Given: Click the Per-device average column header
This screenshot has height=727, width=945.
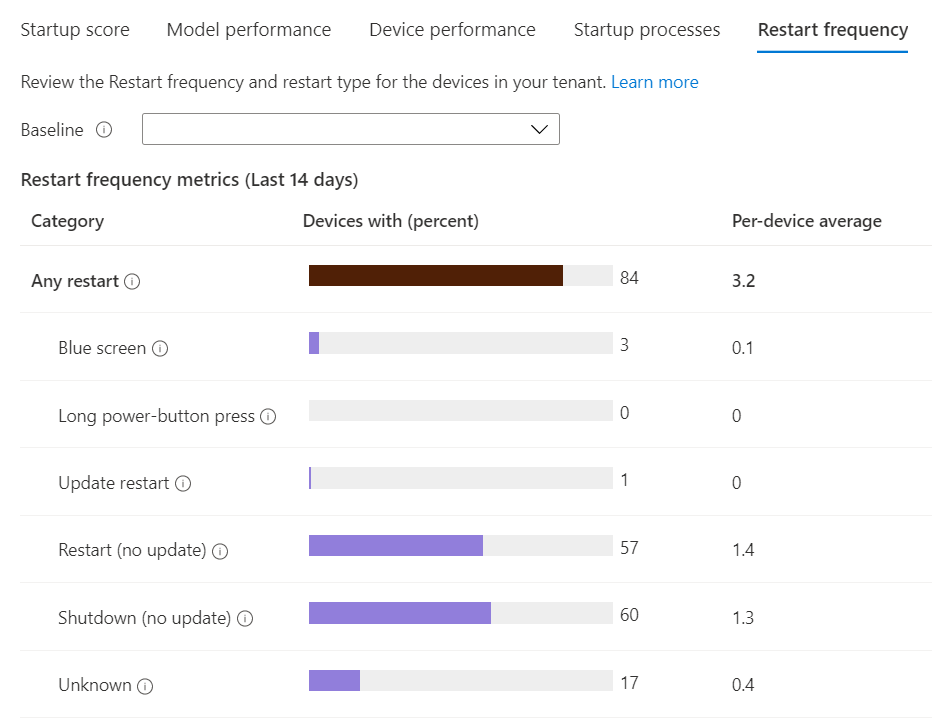Looking at the screenshot, I should click(807, 221).
